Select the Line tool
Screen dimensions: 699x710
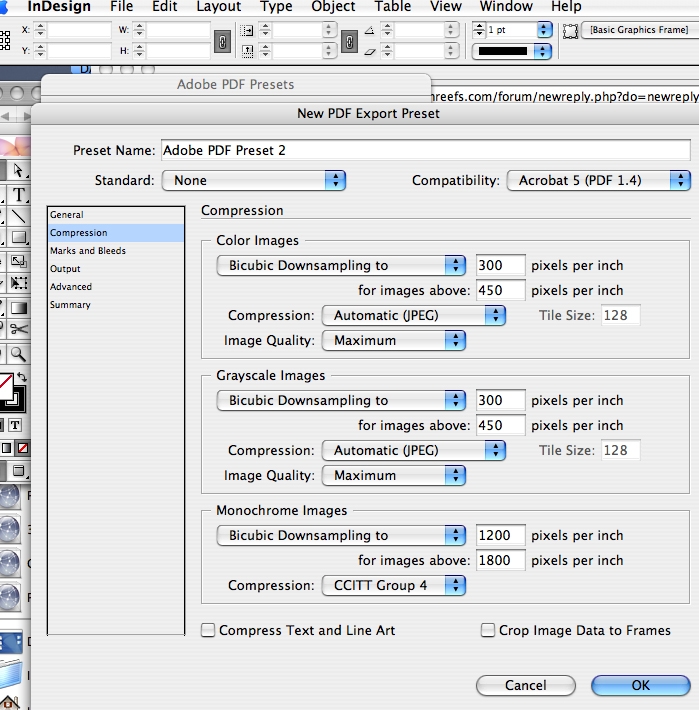click(19, 216)
